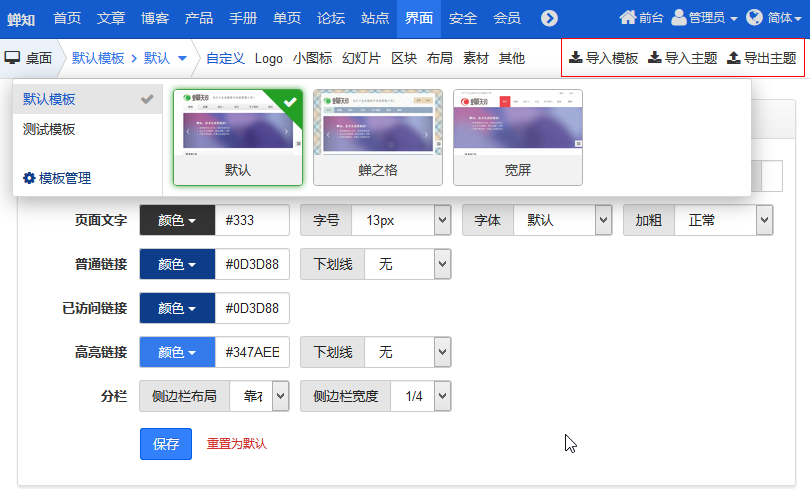Switch to the 区块 tab
Screen dimensions: 810x495
[404, 58]
